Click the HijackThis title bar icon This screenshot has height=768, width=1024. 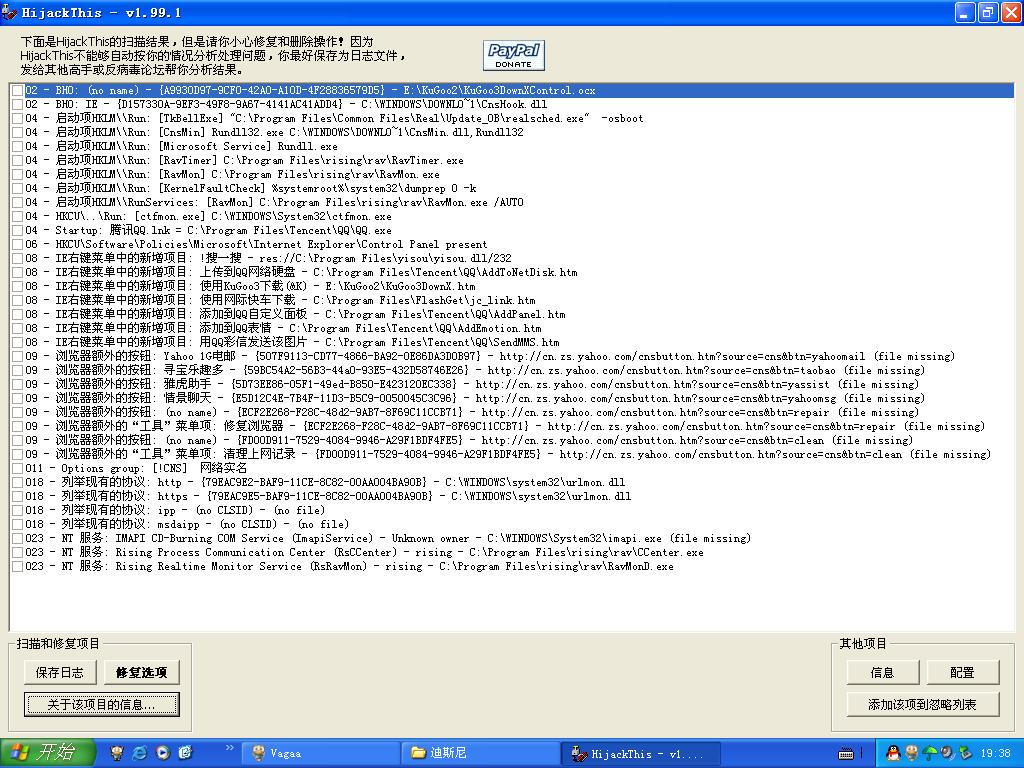[9, 12]
